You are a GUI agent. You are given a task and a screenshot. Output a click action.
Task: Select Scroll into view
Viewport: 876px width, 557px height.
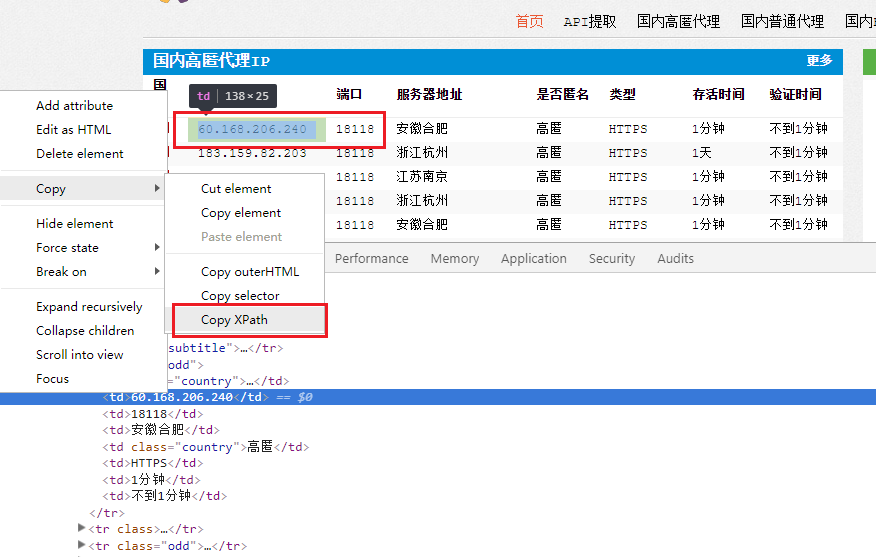coord(79,355)
